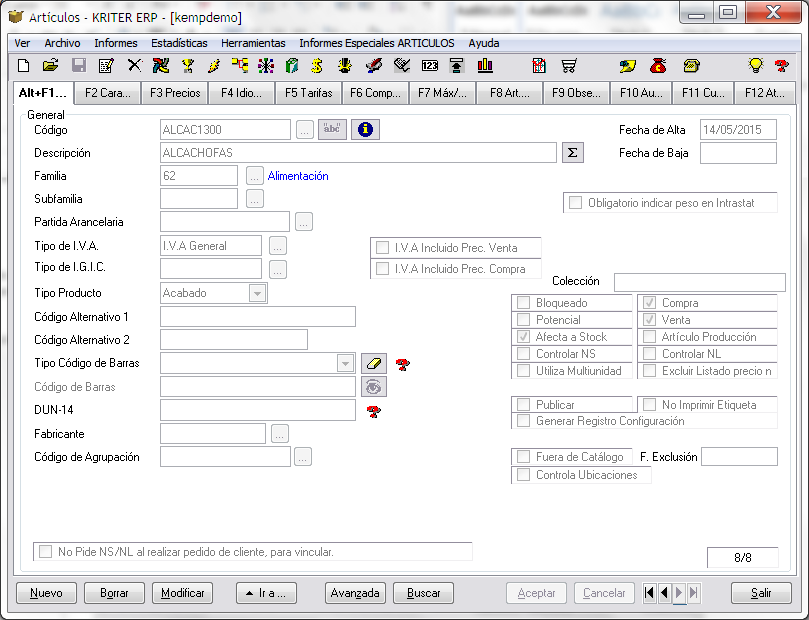The height and width of the screenshot is (620, 809).
Task: Click the yellow hierarchy tree toolbar icon
Action: coord(239,66)
